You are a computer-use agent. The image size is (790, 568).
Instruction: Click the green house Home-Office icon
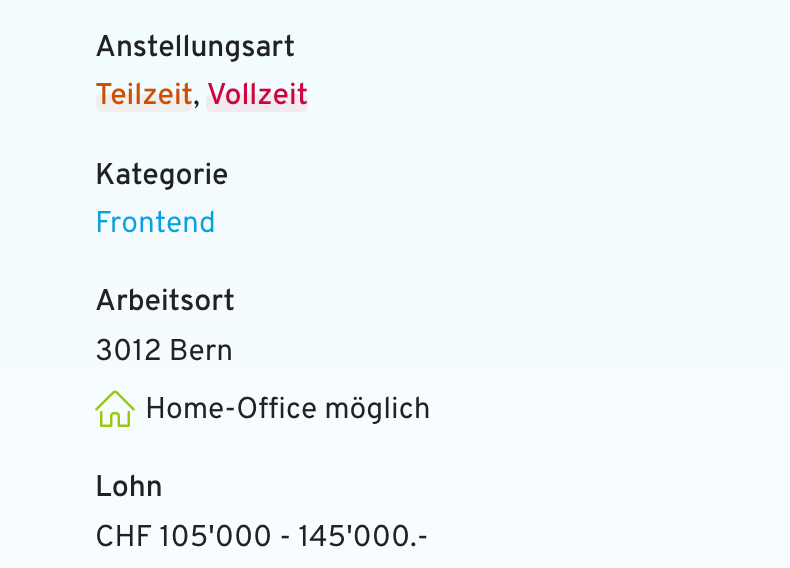click(115, 409)
